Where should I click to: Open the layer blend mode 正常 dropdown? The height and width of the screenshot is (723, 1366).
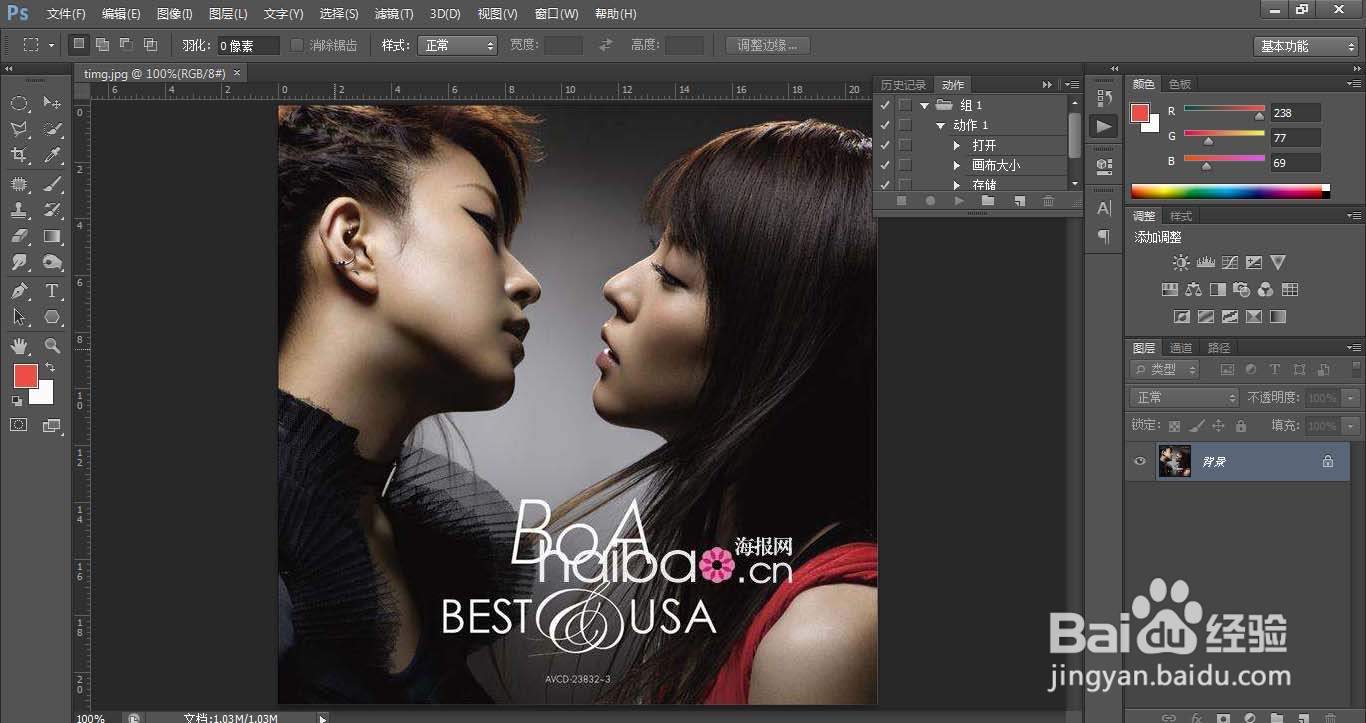tap(1185, 397)
